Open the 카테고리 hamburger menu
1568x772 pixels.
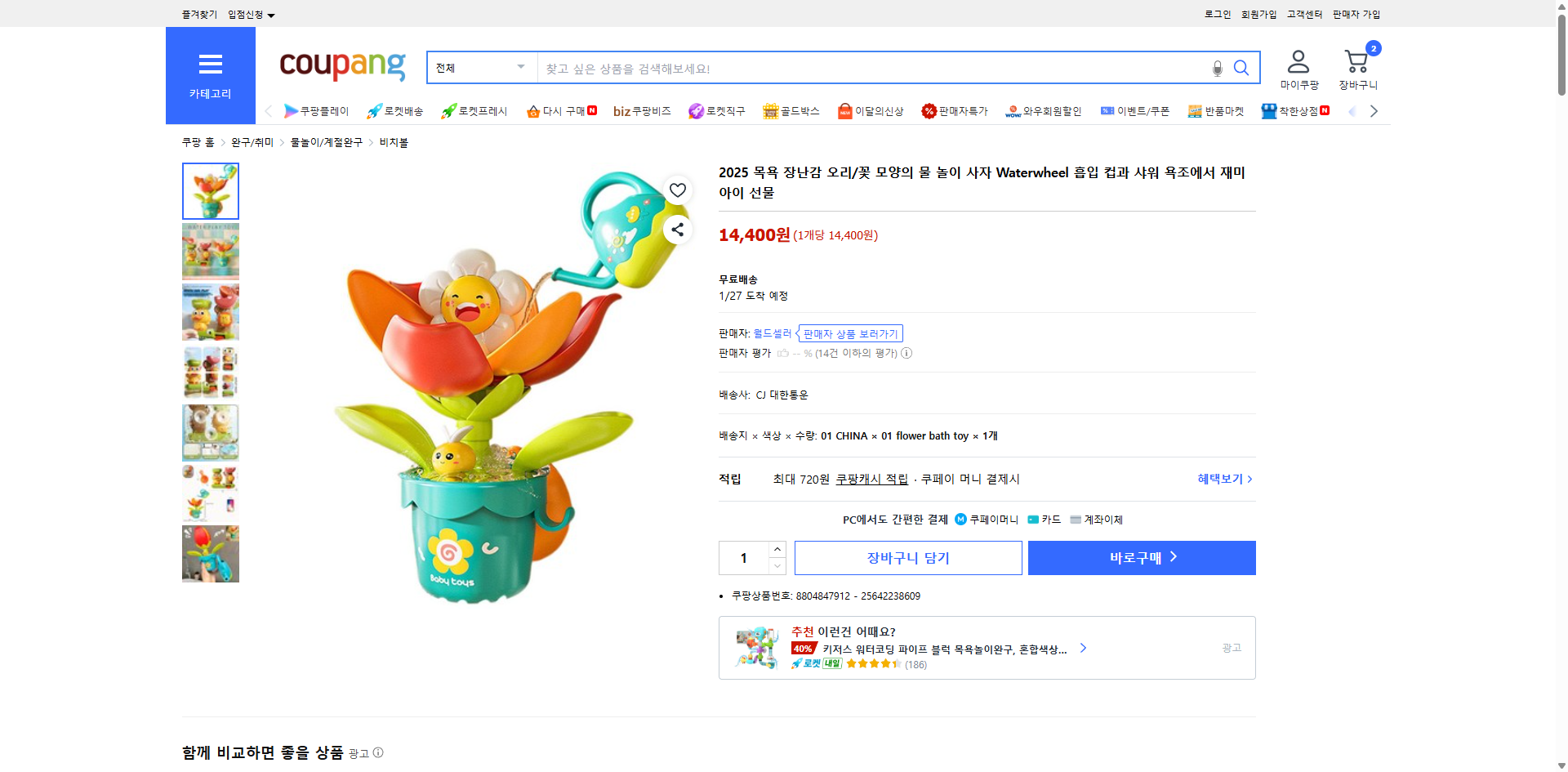(x=210, y=65)
